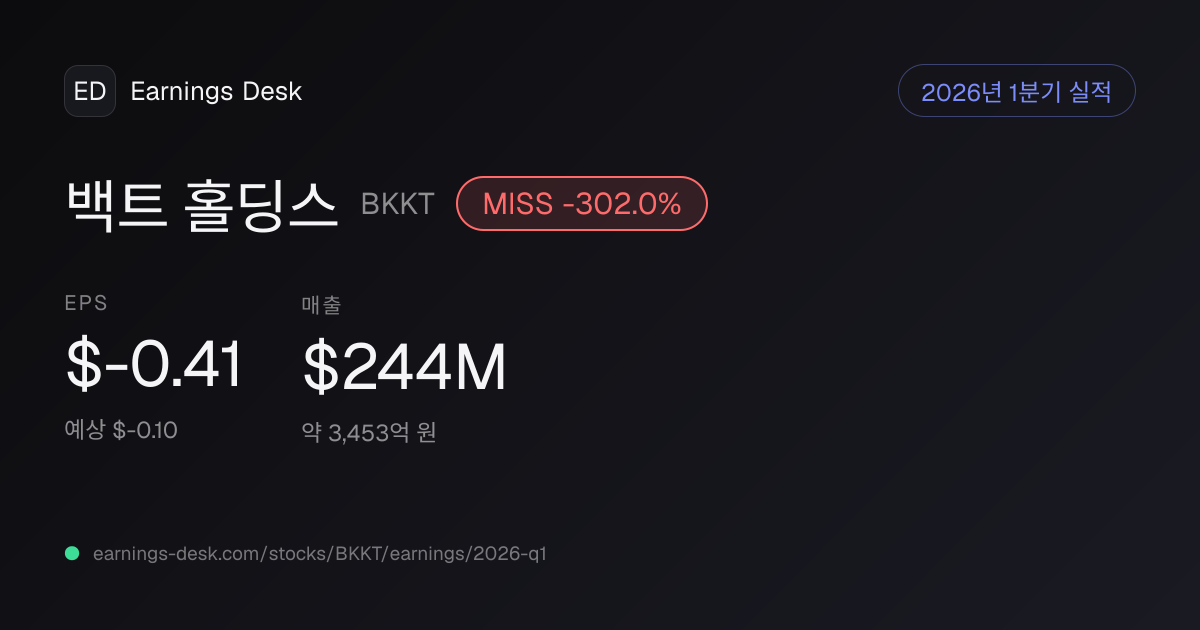
Task: Click the 예상 estimate label
Action: 85,431
